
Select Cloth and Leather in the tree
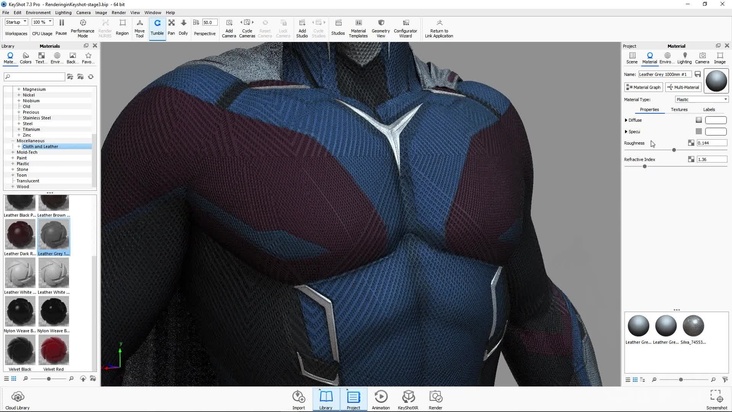[40, 147]
